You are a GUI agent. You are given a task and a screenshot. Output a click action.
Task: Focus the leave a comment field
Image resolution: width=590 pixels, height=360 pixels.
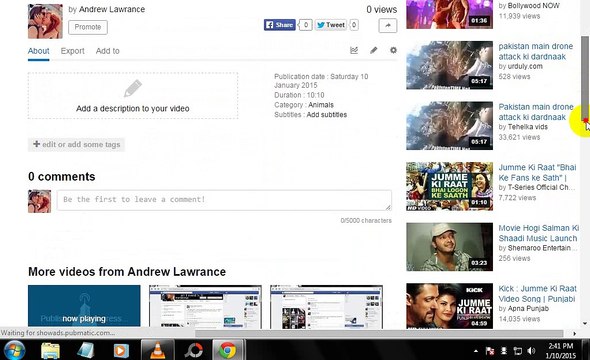tap(224, 200)
